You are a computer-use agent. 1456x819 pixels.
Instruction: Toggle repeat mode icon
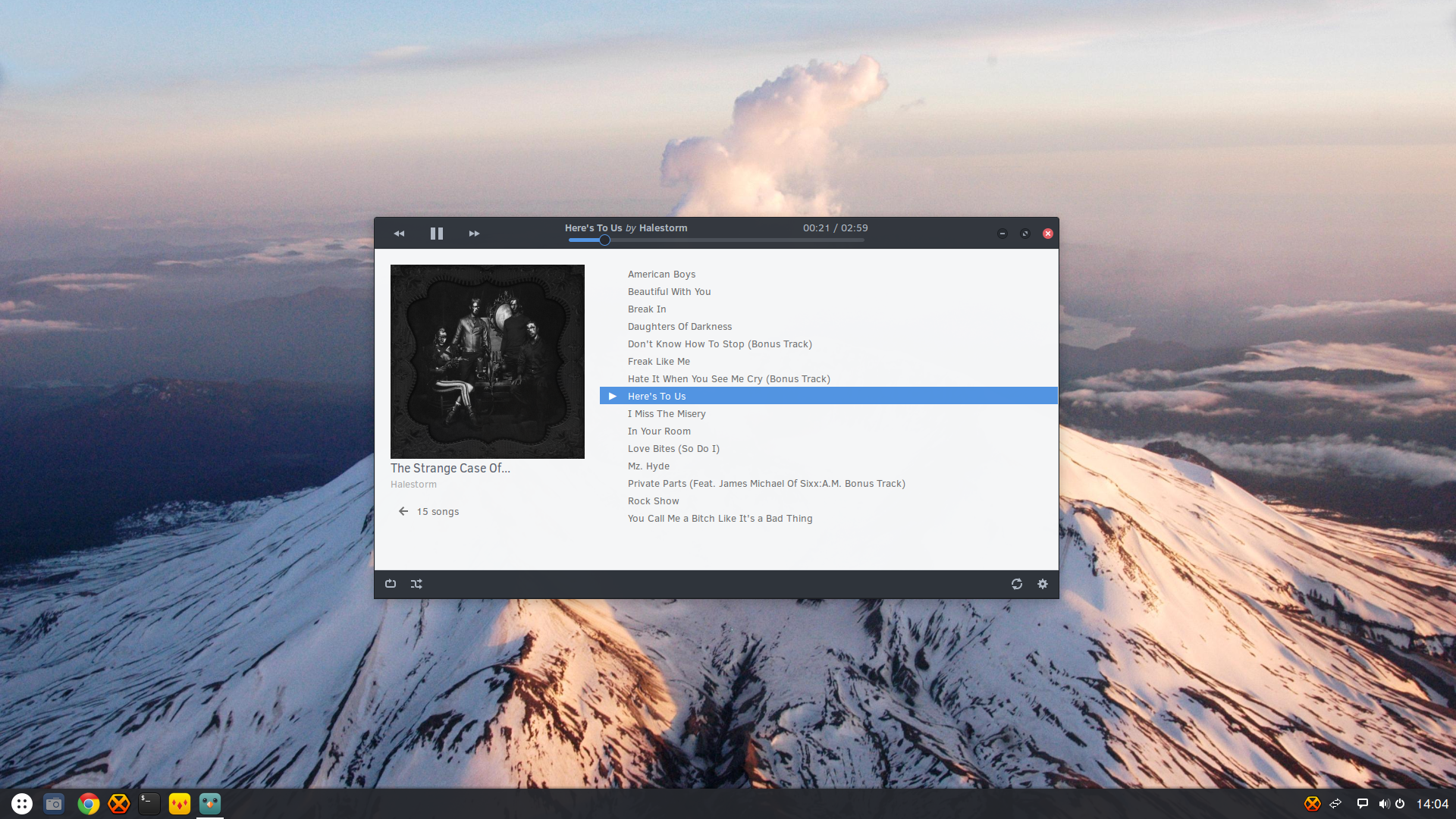coord(391,584)
